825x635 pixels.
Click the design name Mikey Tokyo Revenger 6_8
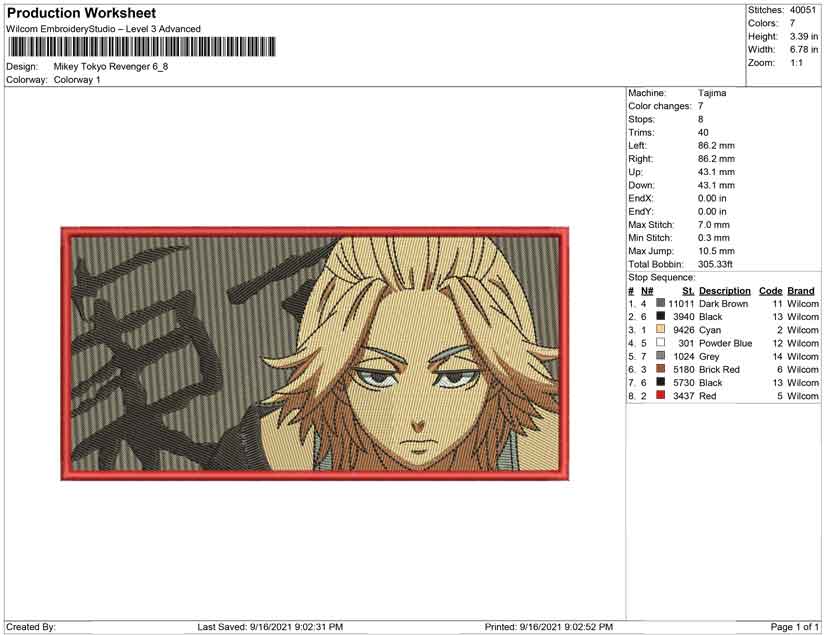tap(111, 67)
